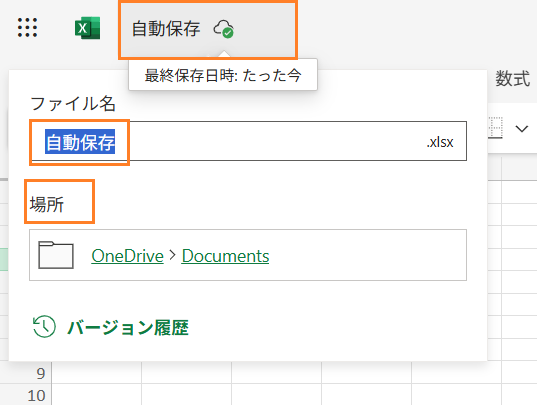Click the version history clock icon
The image size is (537, 405).
[44, 326]
